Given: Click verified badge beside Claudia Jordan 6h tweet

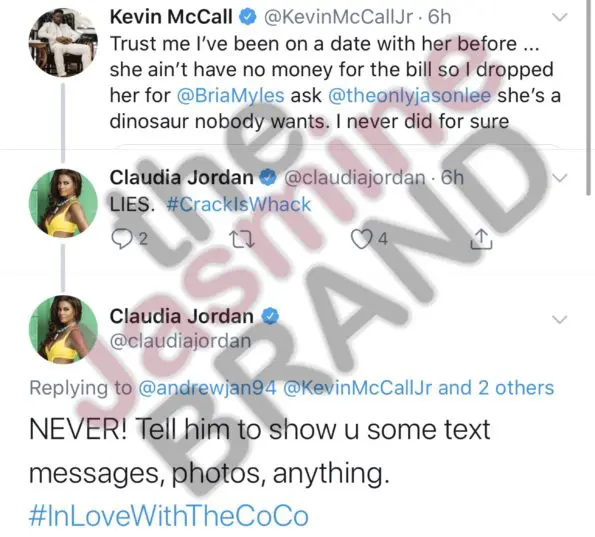Looking at the screenshot, I should coord(268,178).
